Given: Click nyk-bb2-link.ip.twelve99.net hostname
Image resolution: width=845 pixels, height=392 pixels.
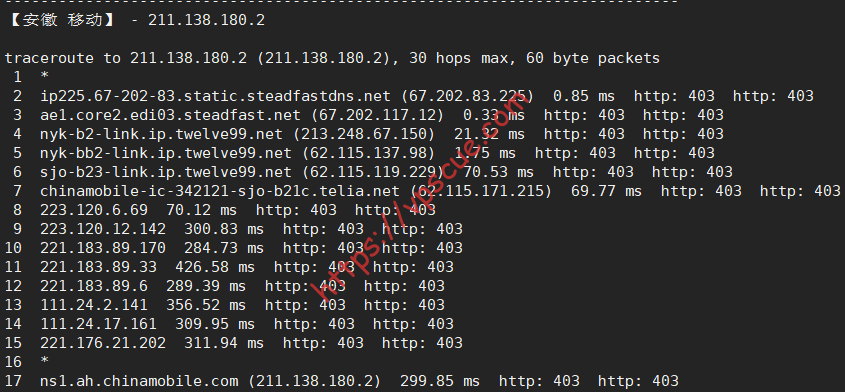Looking at the screenshot, I should click(166, 153).
